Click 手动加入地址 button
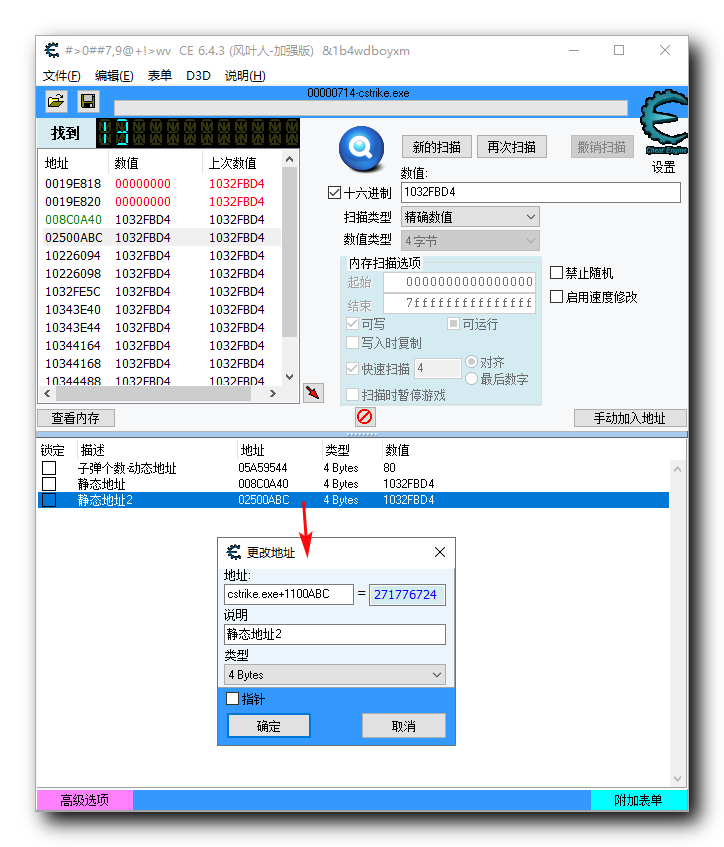Screen dimensions: 724x847 coord(630,418)
